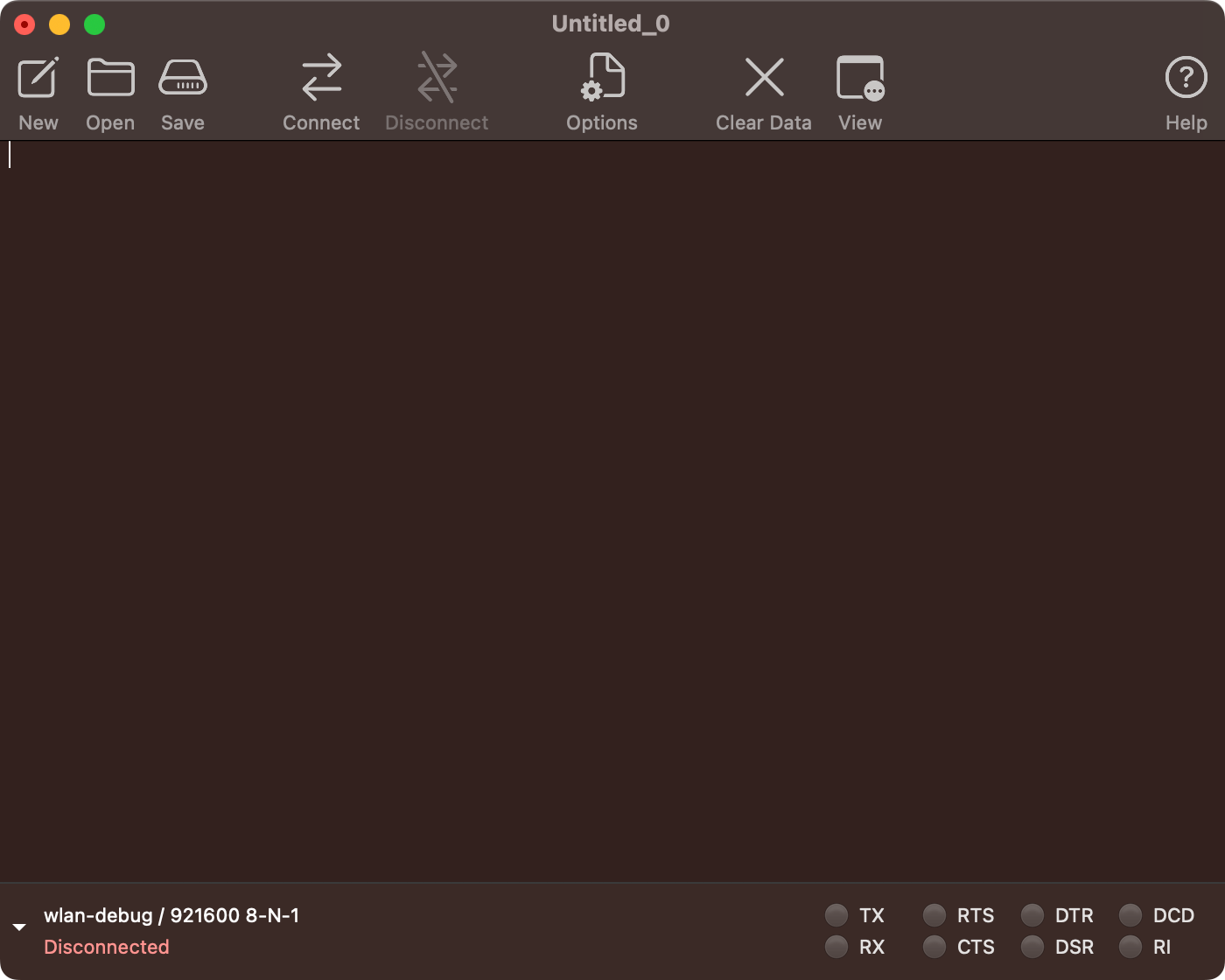Clear Data from the terminal
Screen dimensions: 1225x980
pyautogui.click(x=764, y=77)
